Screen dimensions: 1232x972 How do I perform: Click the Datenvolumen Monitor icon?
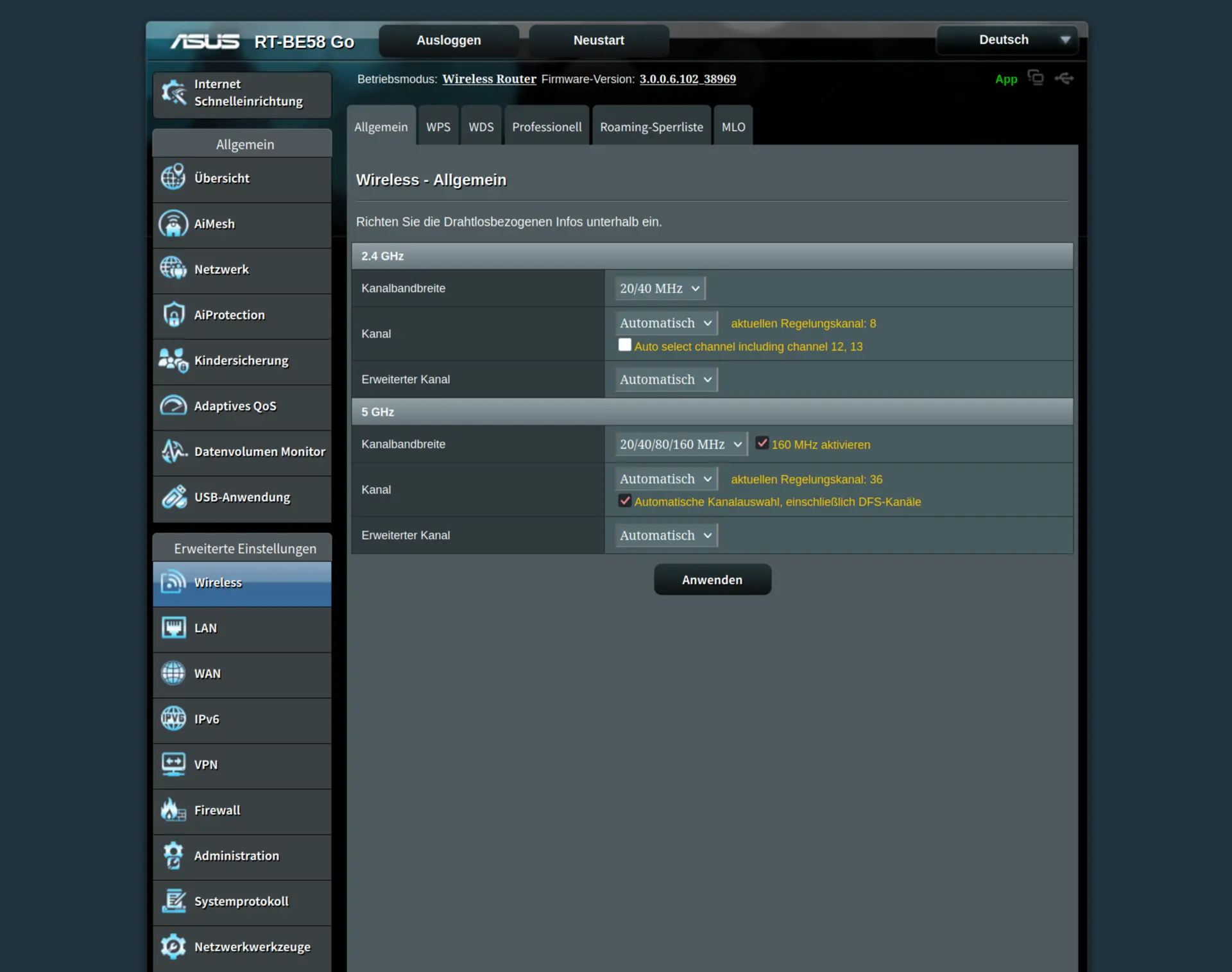173,452
